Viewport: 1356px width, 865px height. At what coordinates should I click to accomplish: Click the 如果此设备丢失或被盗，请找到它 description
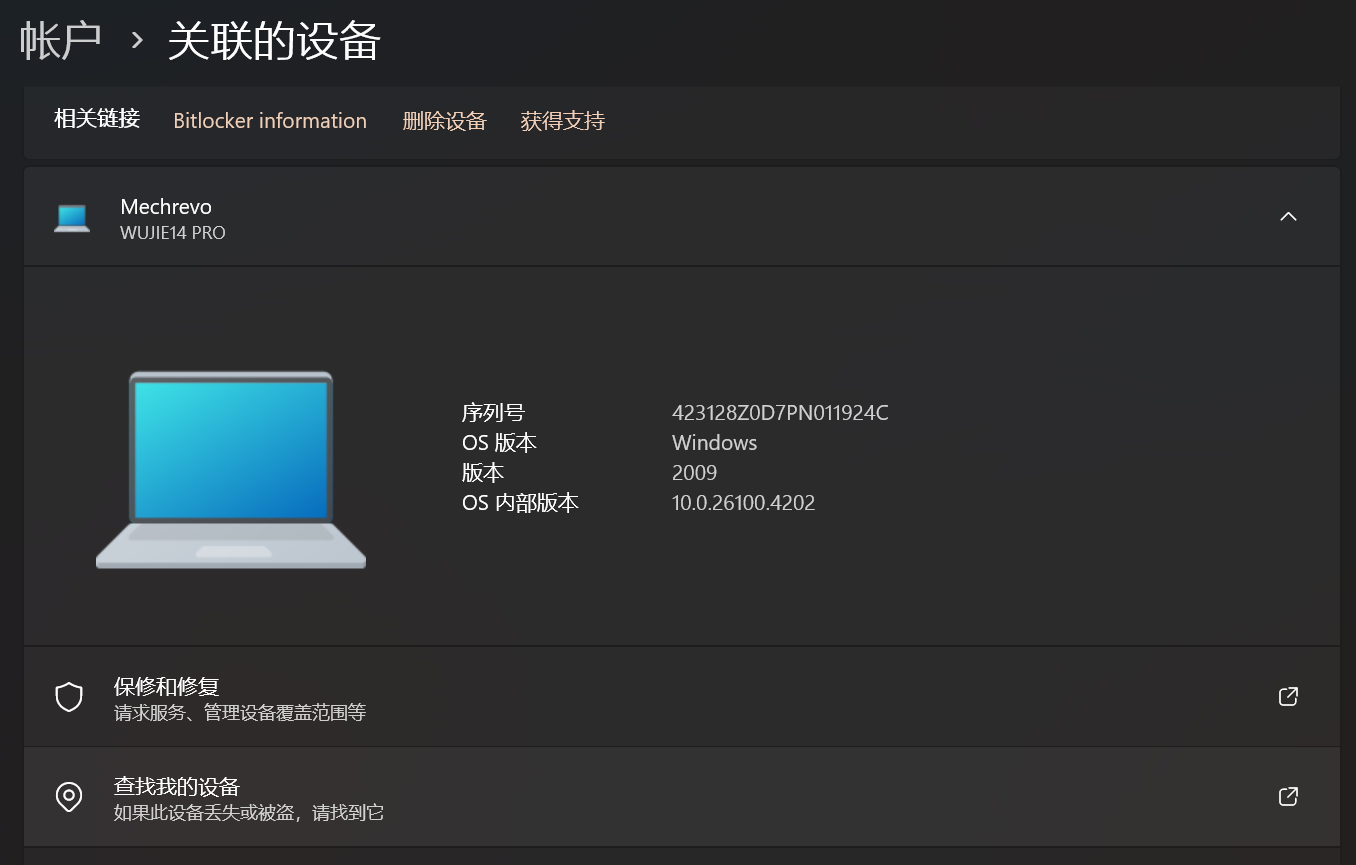(x=249, y=813)
